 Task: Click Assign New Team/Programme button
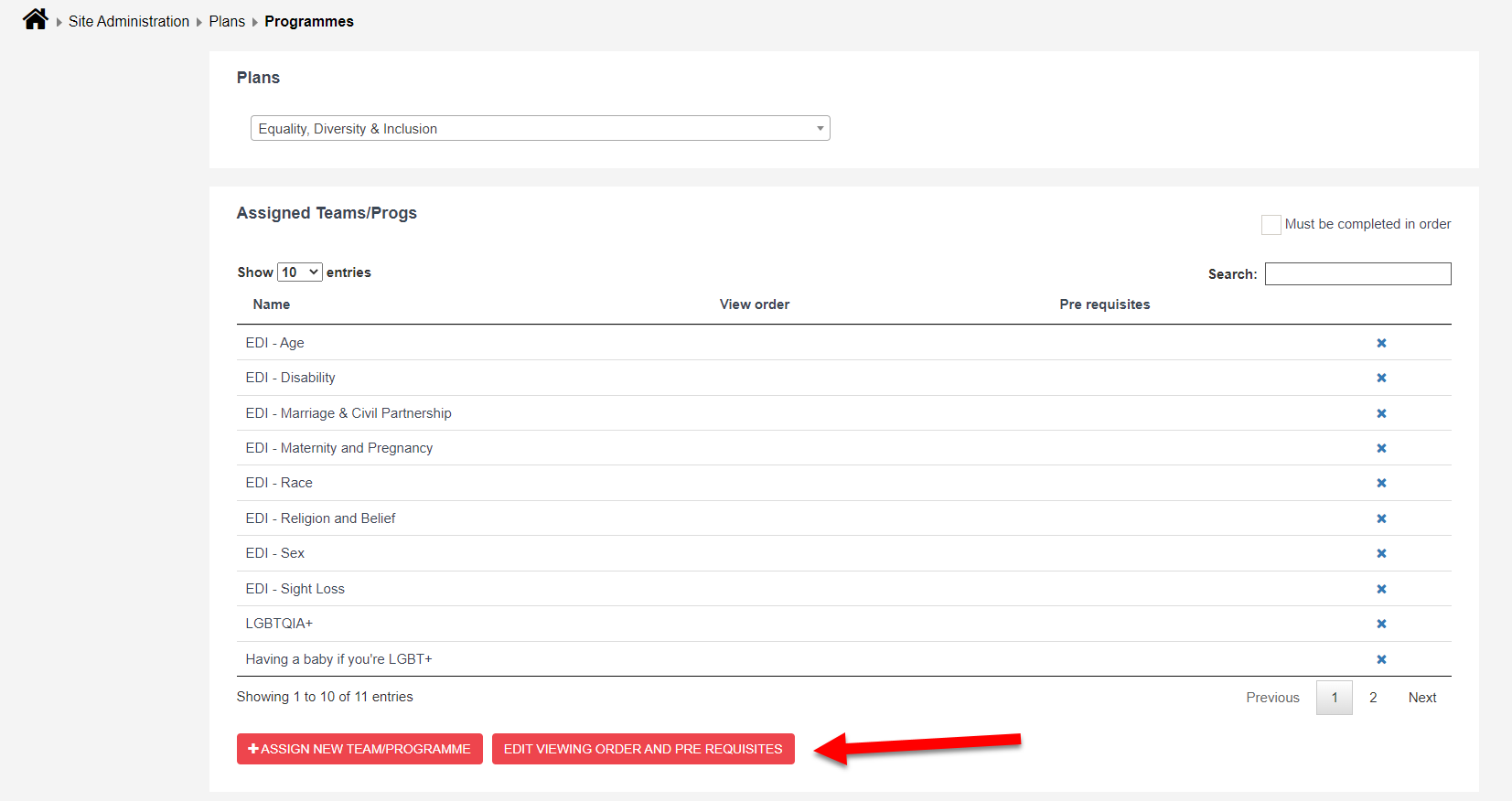coord(359,749)
